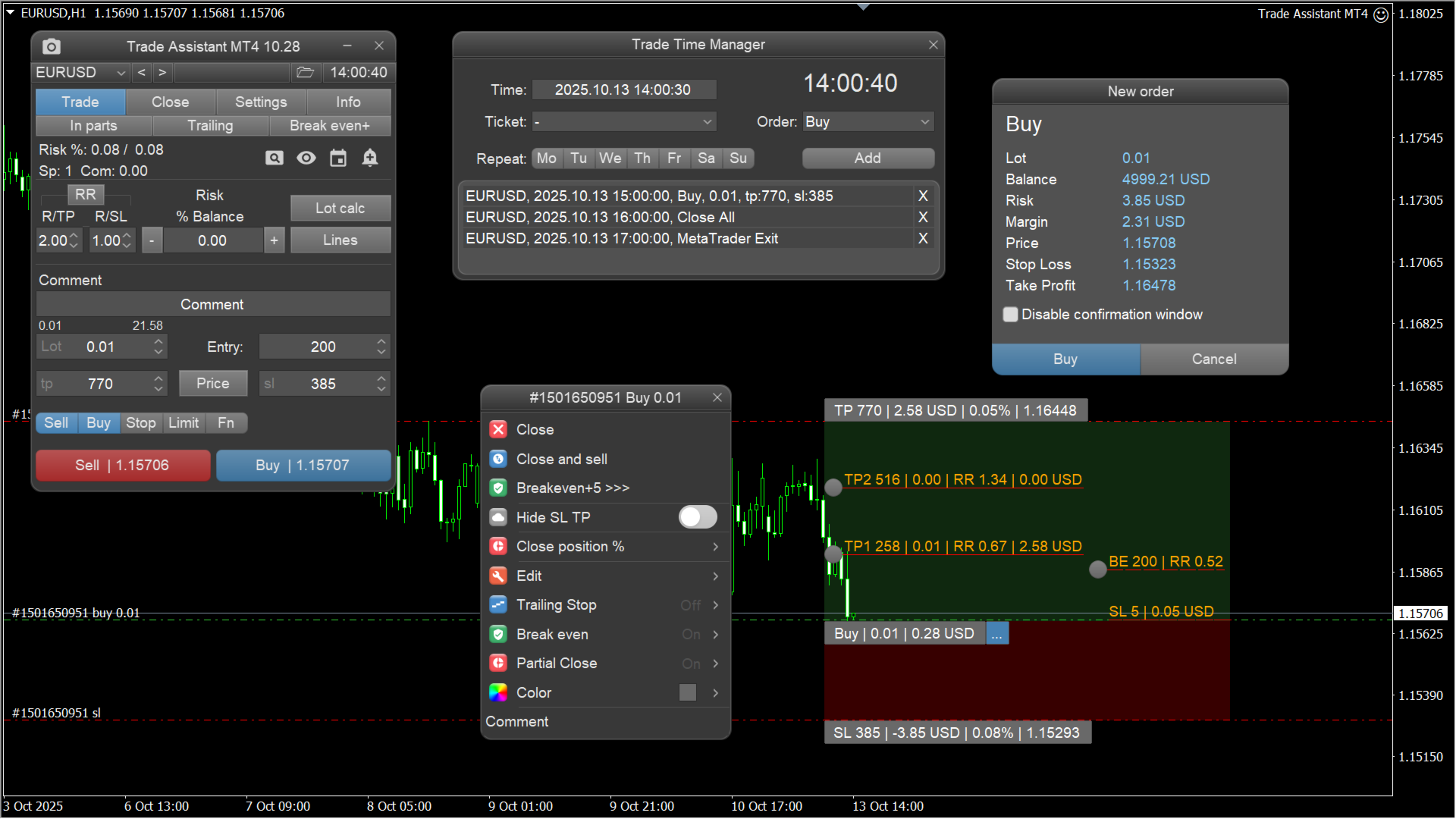Click the open folder icon

pyautogui.click(x=305, y=73)
